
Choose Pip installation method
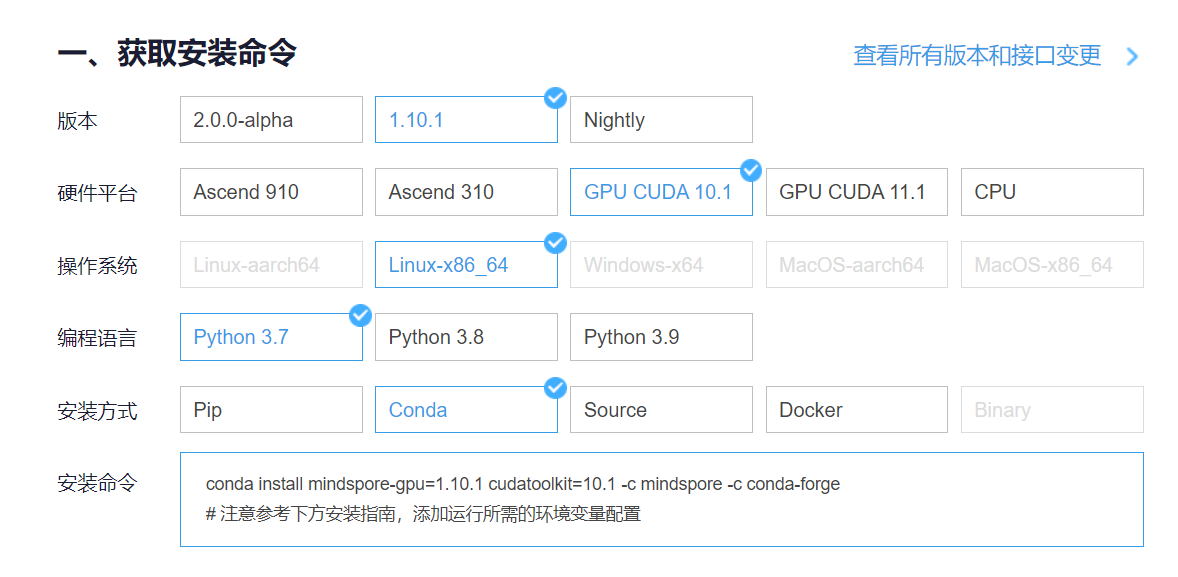point(271,409)
